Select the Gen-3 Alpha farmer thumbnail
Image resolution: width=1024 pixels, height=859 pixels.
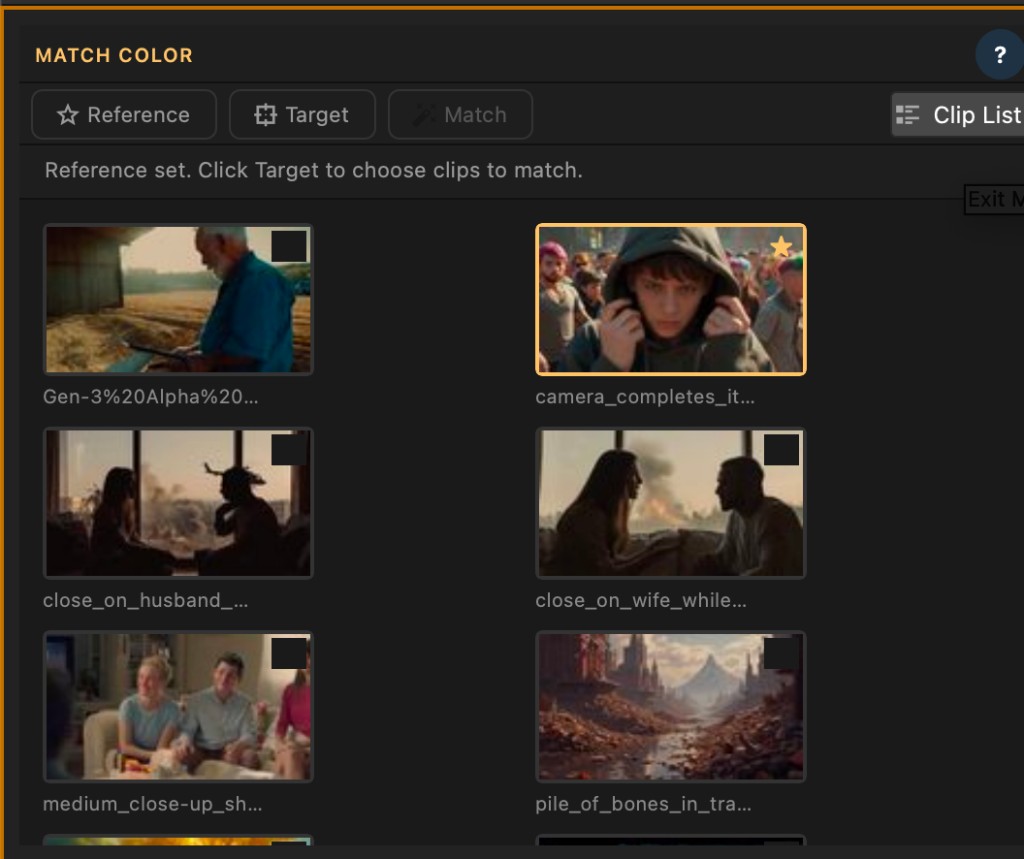tap(178, 300)
